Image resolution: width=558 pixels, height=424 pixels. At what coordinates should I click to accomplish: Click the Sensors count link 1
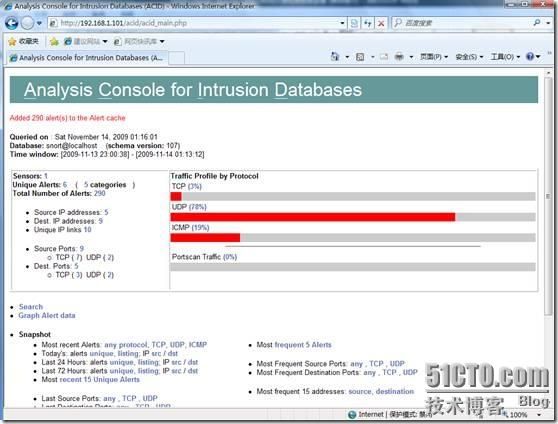click(46, 176)
